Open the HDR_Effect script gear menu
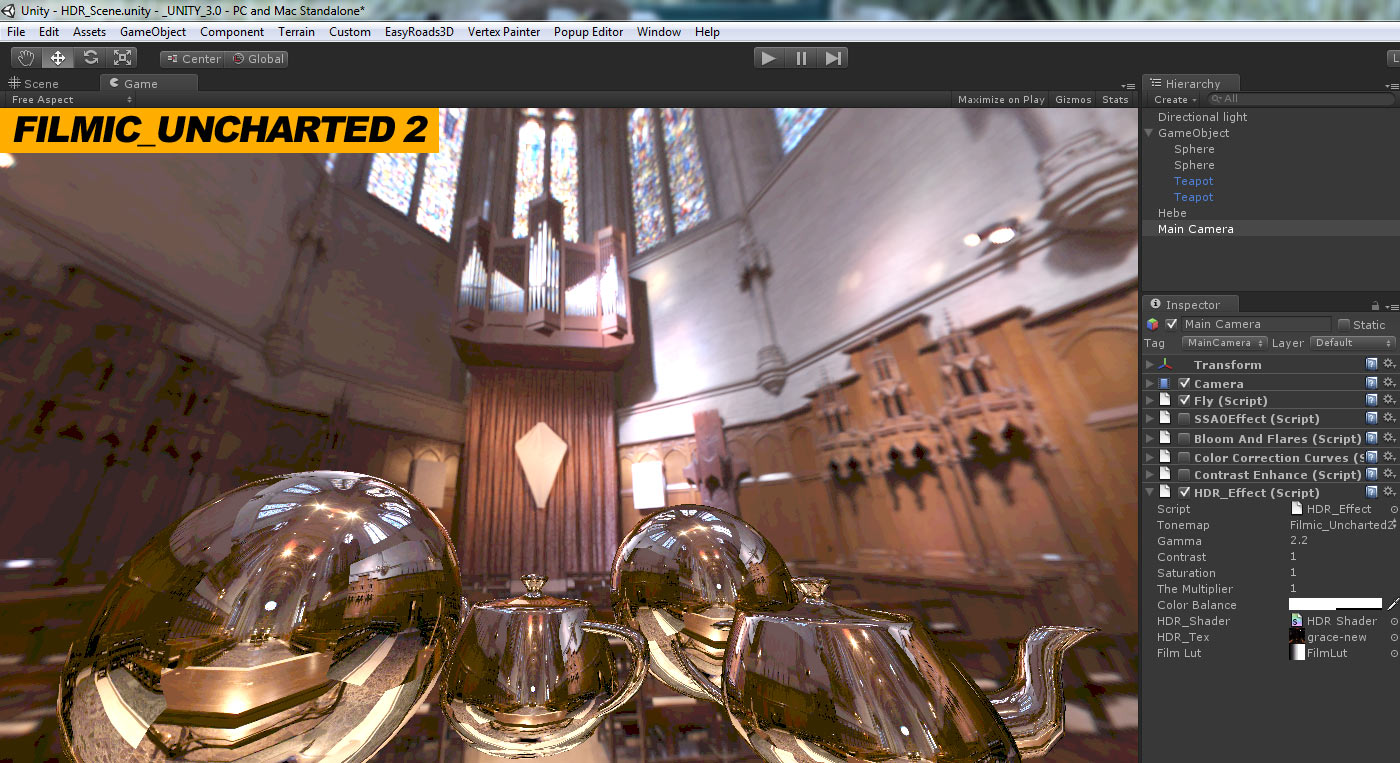Viewport: 1400px width, 763px height. click(1389, 492)
